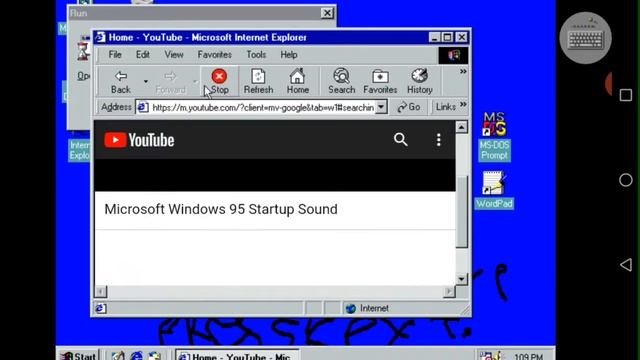Expand the Links bar chevron
This screenshot has width=640, height=360.
[463, 105]
